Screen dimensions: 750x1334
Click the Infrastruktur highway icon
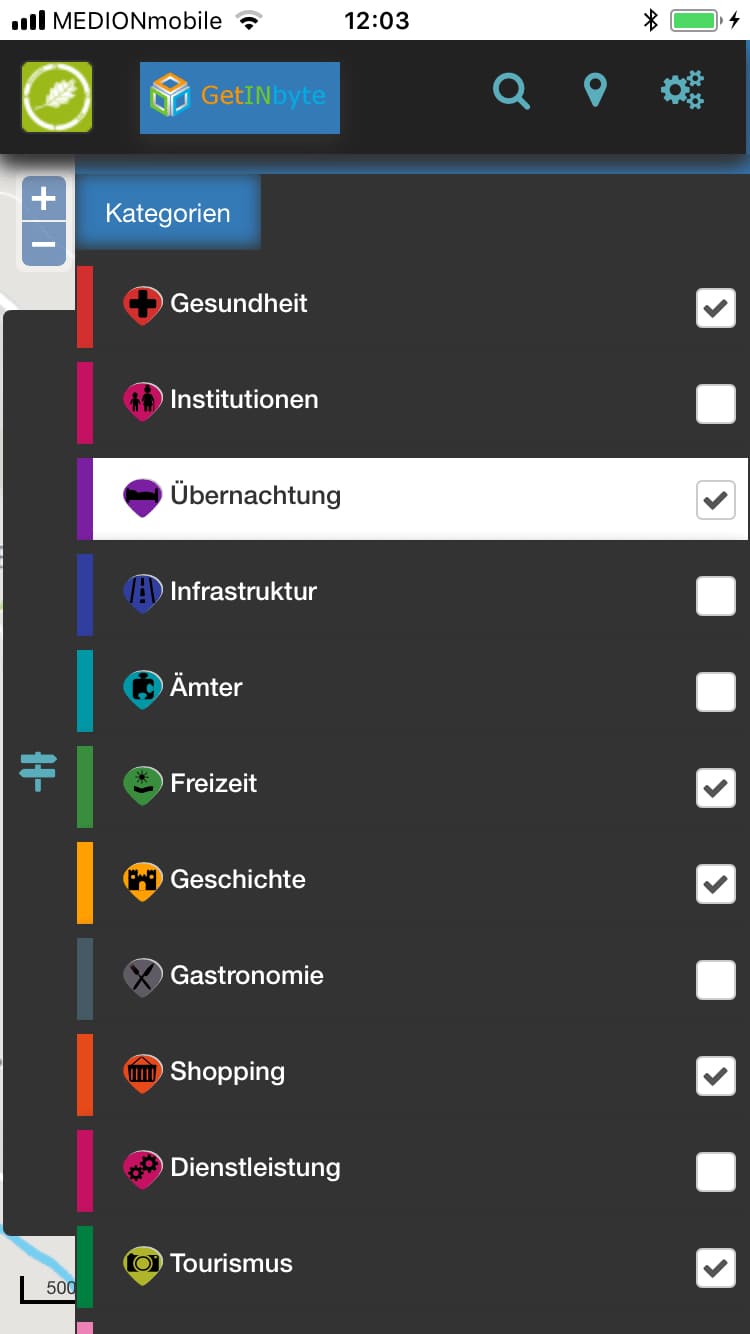pos(142,592)
